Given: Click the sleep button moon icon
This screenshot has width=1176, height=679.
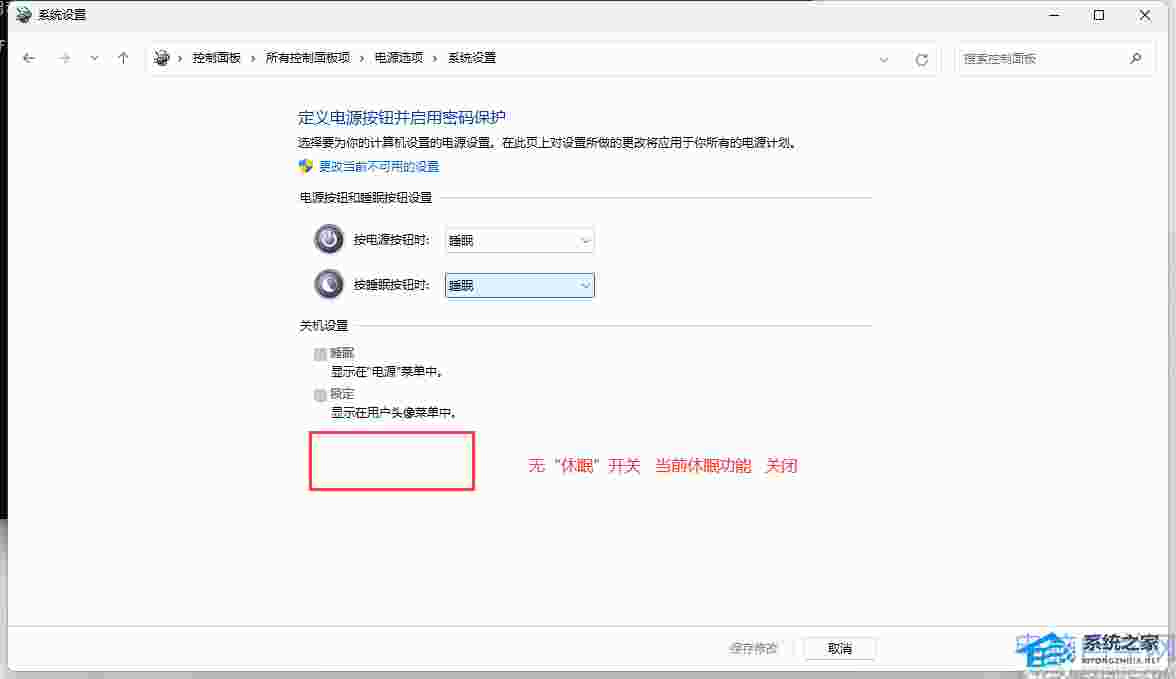Looking at the screenshot, I should [x=328, y=285].
